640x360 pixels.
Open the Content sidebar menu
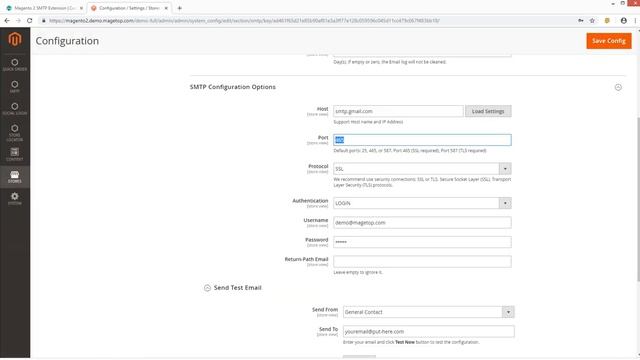15,154
